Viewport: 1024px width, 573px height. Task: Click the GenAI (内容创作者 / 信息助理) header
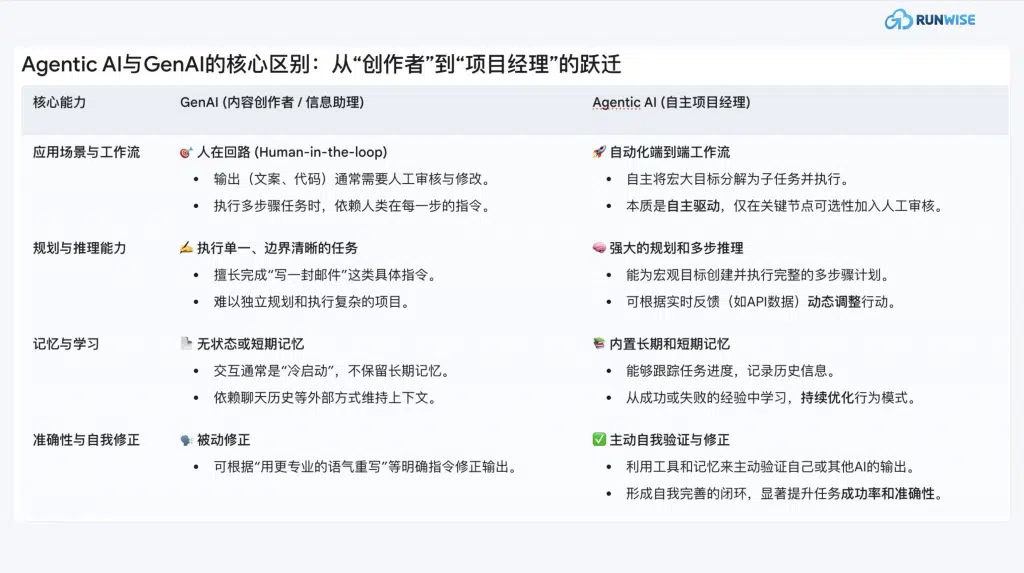click(x=272, y=103)
